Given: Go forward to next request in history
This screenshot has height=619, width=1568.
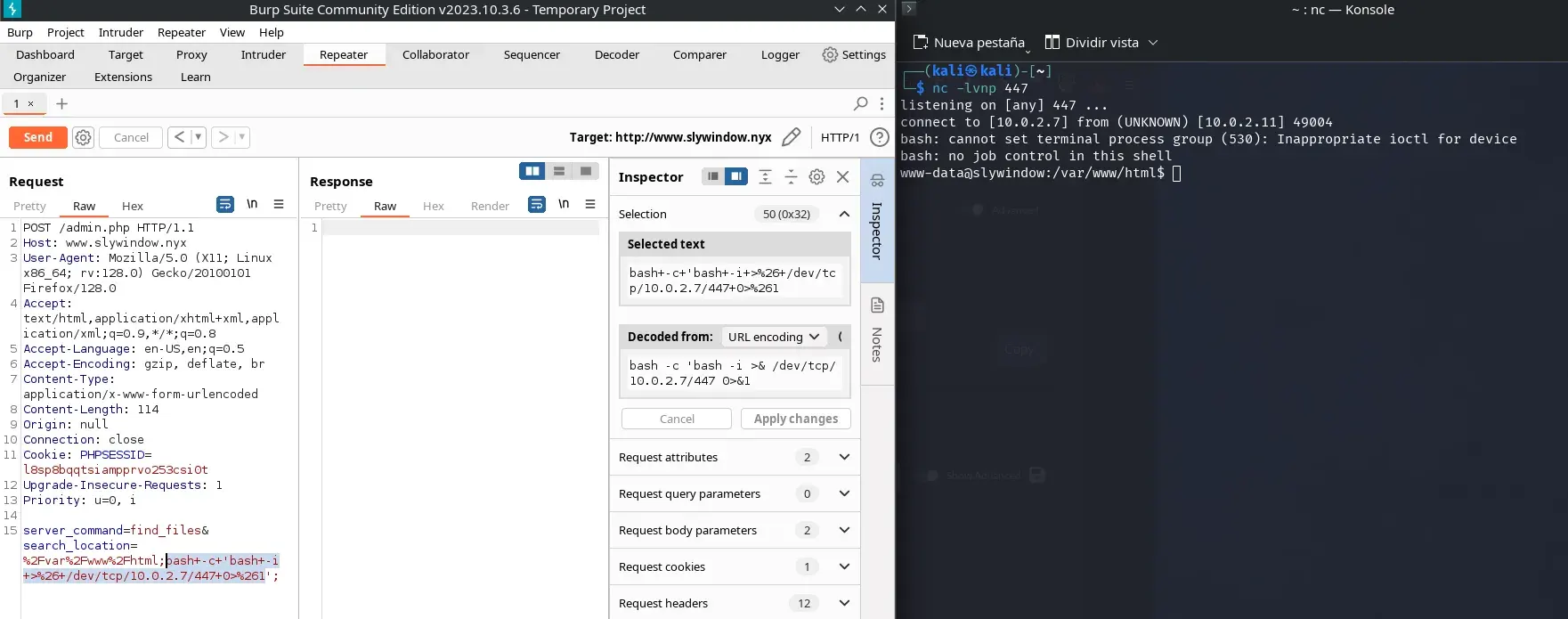Looking at the screenshot, I should (x=223, y=137).
